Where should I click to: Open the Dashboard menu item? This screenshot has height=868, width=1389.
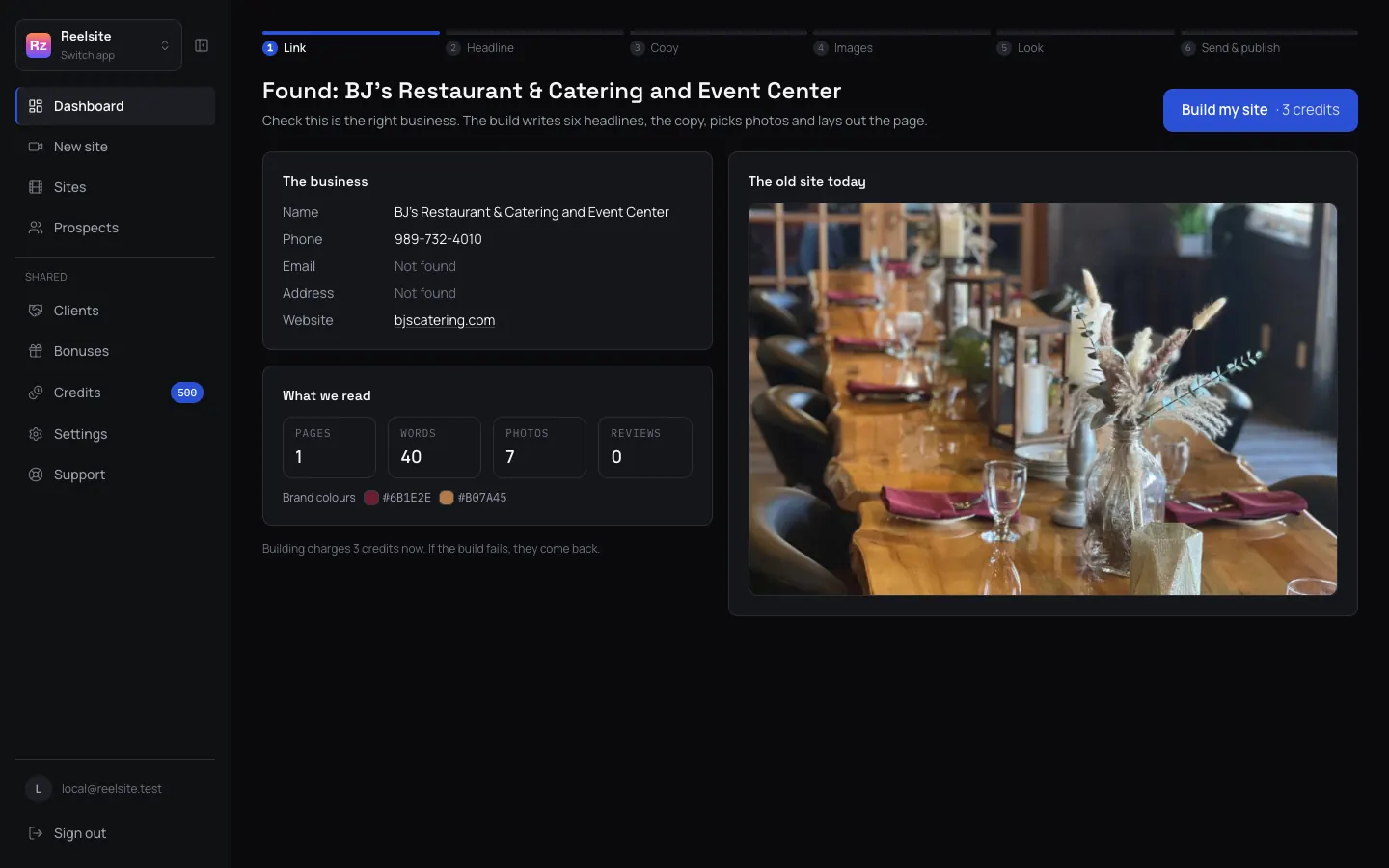pyautogui.click(x=115, y=106)
